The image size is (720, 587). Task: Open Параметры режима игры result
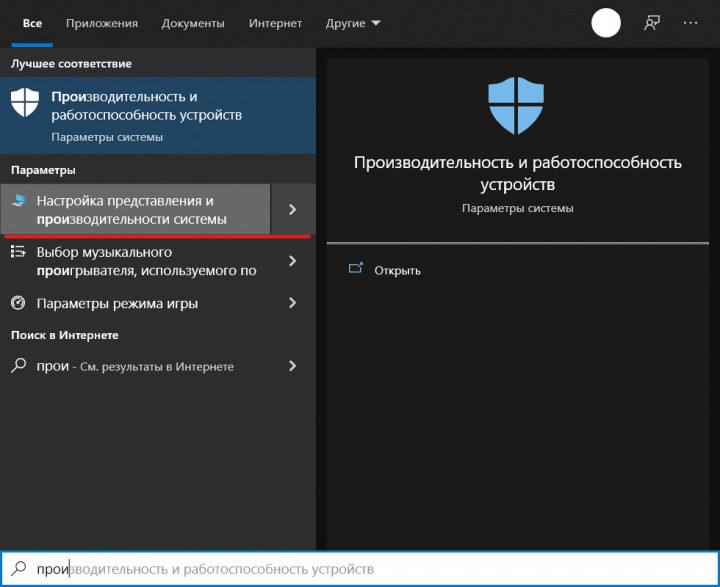[x=135, y=303]
